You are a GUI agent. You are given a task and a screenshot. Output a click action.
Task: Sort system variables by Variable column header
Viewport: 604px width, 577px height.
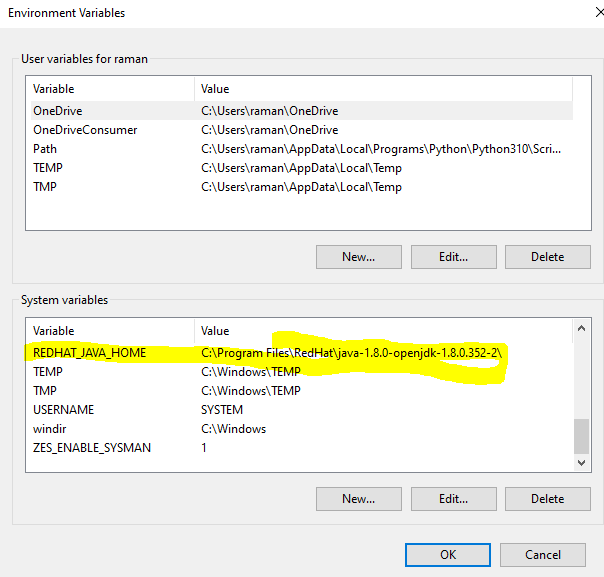(110, 330)
